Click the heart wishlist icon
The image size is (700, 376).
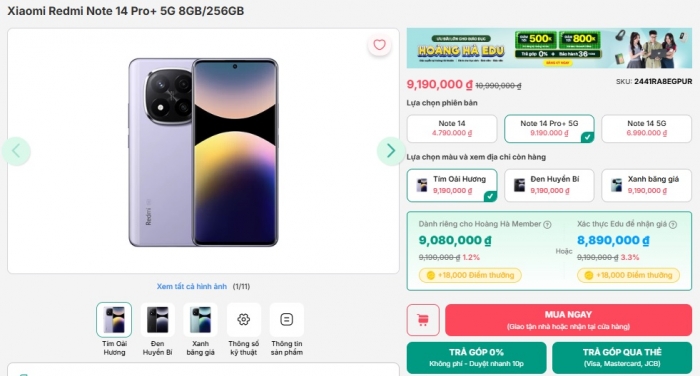[x=379, y=45]
